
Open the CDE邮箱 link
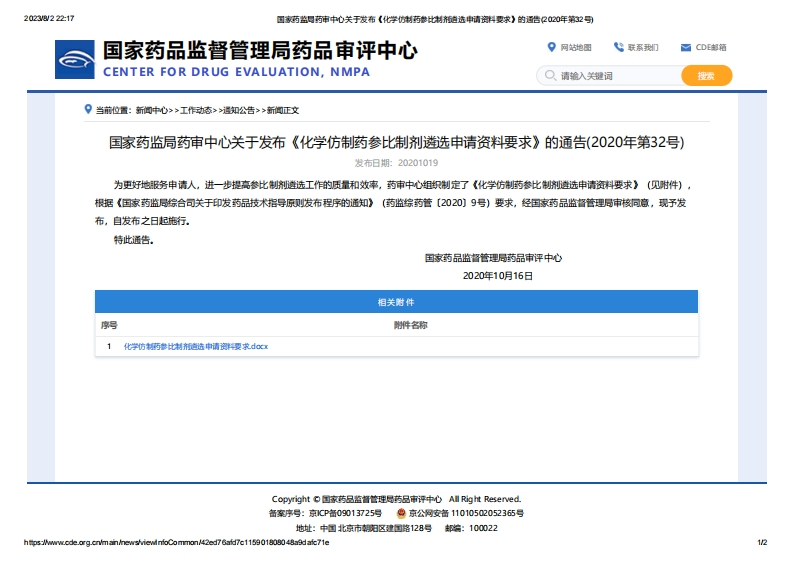click(711, 47)
